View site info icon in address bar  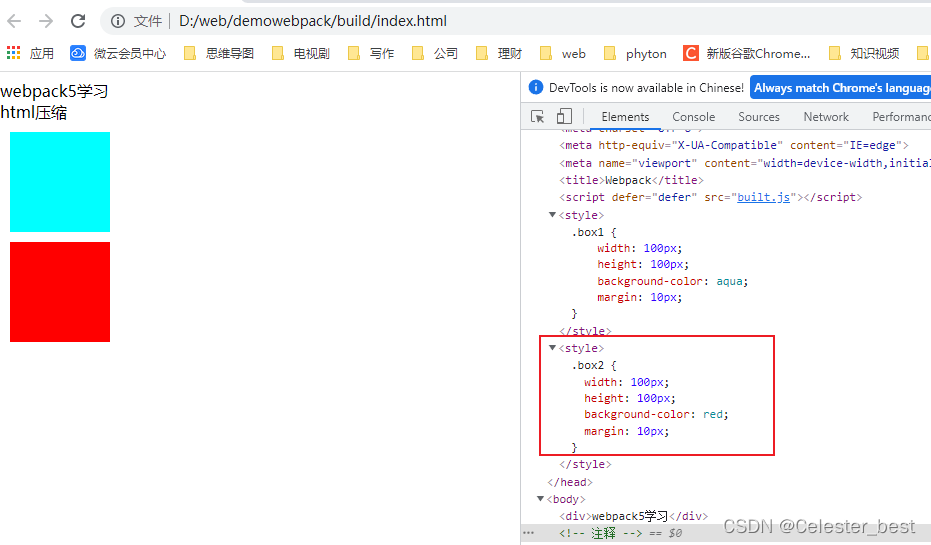pos(118,21)
